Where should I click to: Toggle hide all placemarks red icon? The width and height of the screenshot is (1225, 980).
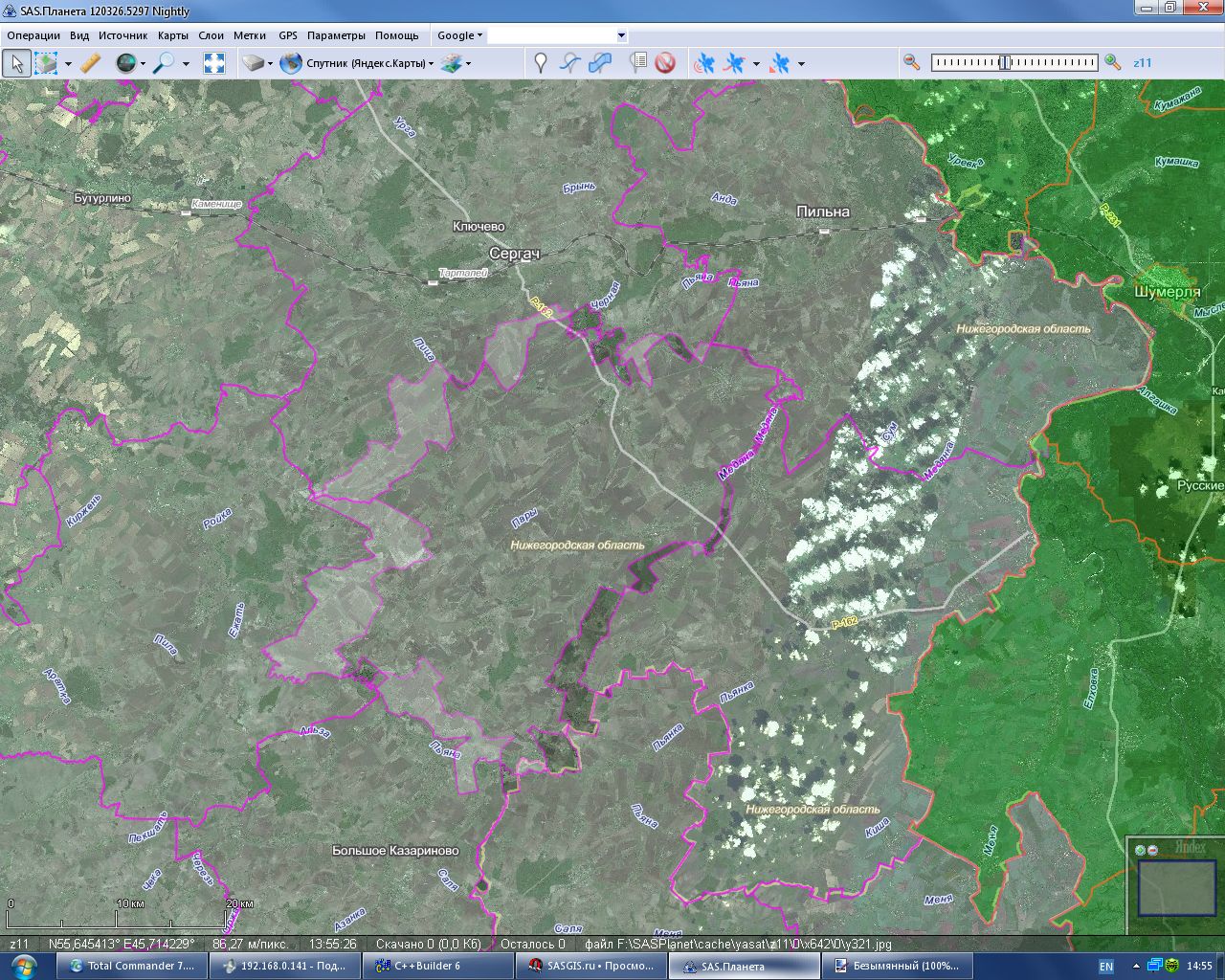665,63
